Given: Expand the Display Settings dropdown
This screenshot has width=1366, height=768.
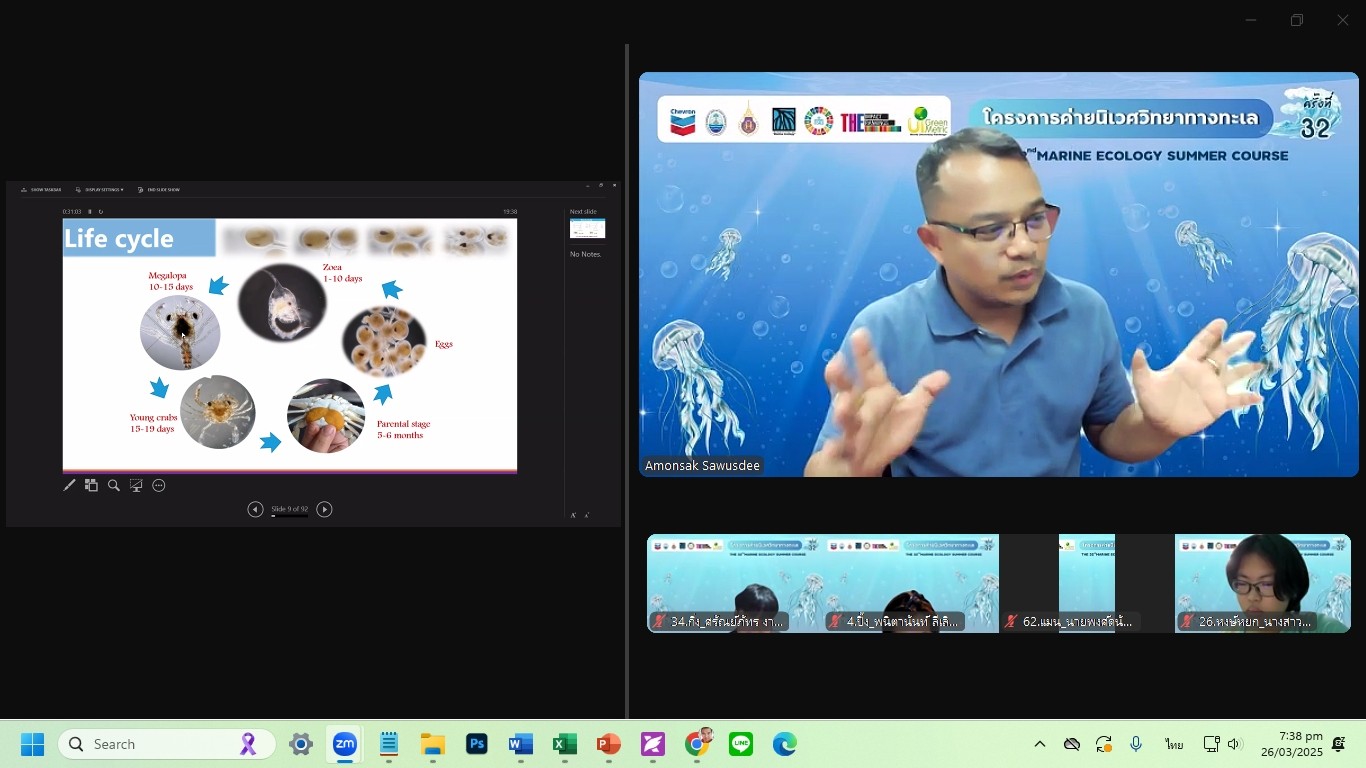Looking at the screenshot, I should (100, 189).
